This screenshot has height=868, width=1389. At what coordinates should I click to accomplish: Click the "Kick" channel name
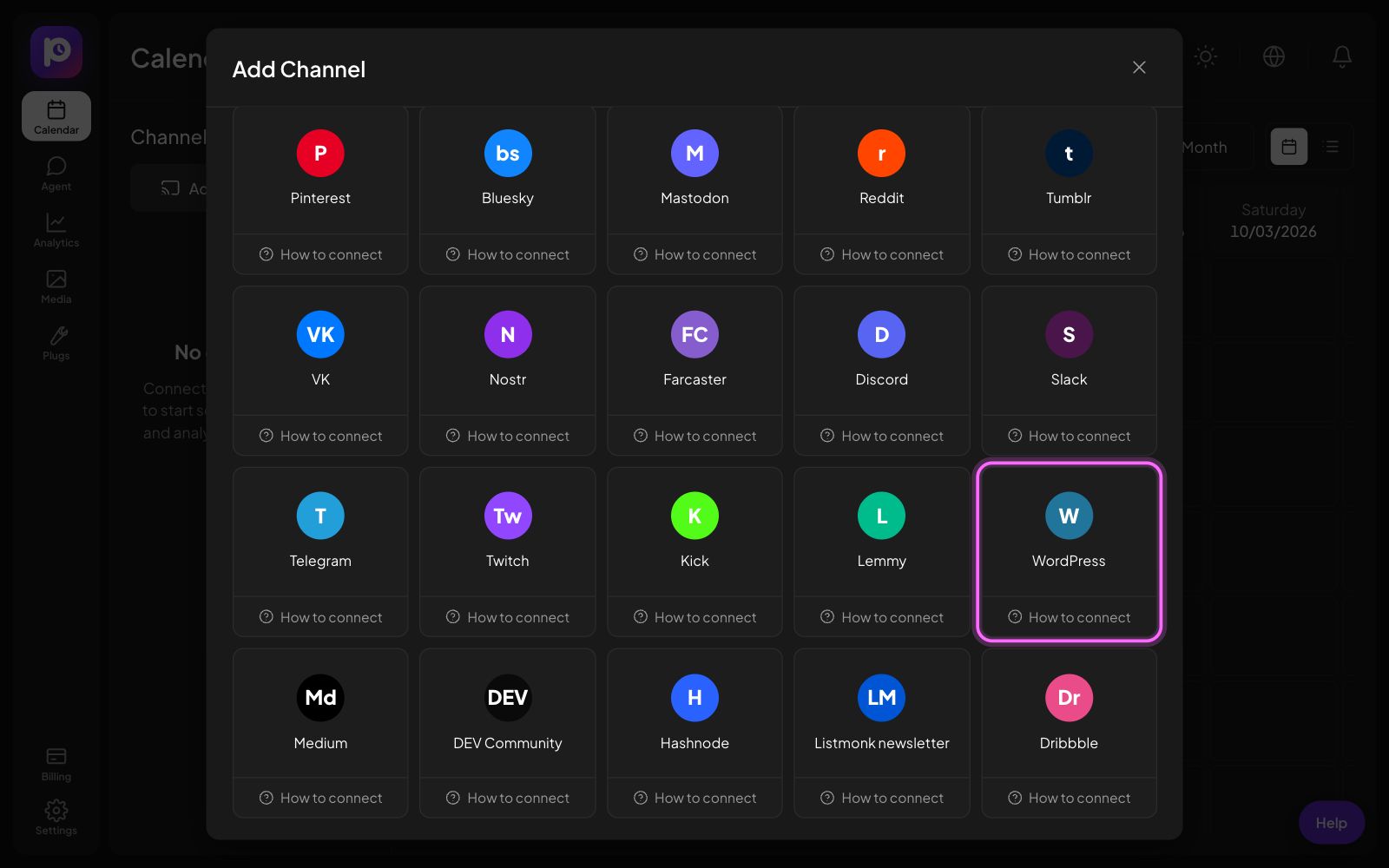coord(694,561)
